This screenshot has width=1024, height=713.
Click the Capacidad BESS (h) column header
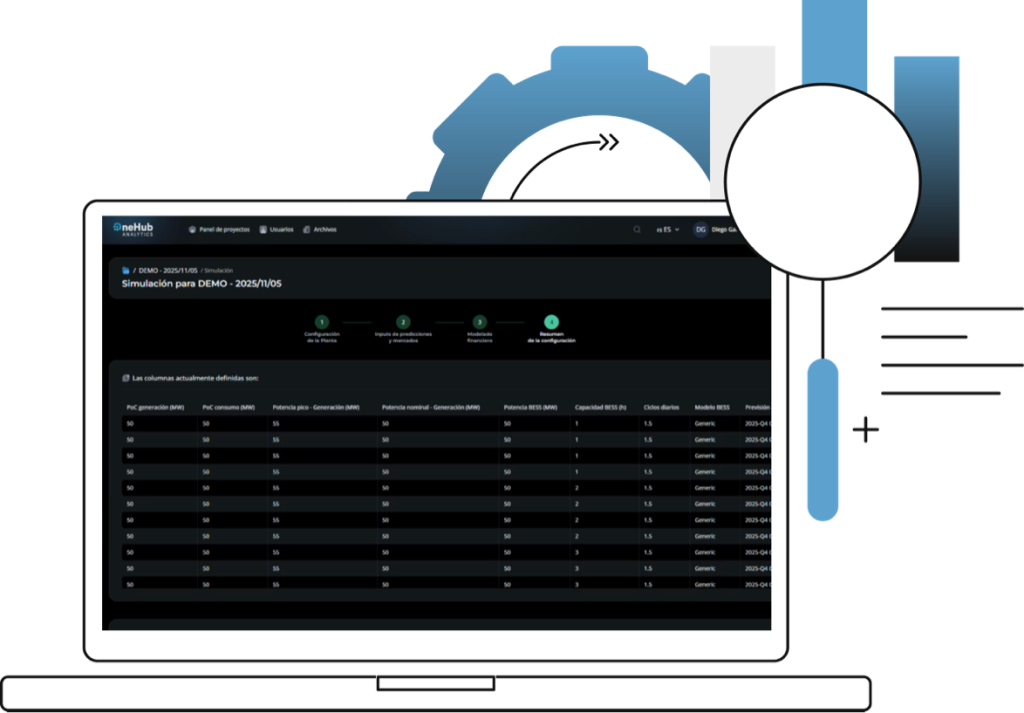600,407
